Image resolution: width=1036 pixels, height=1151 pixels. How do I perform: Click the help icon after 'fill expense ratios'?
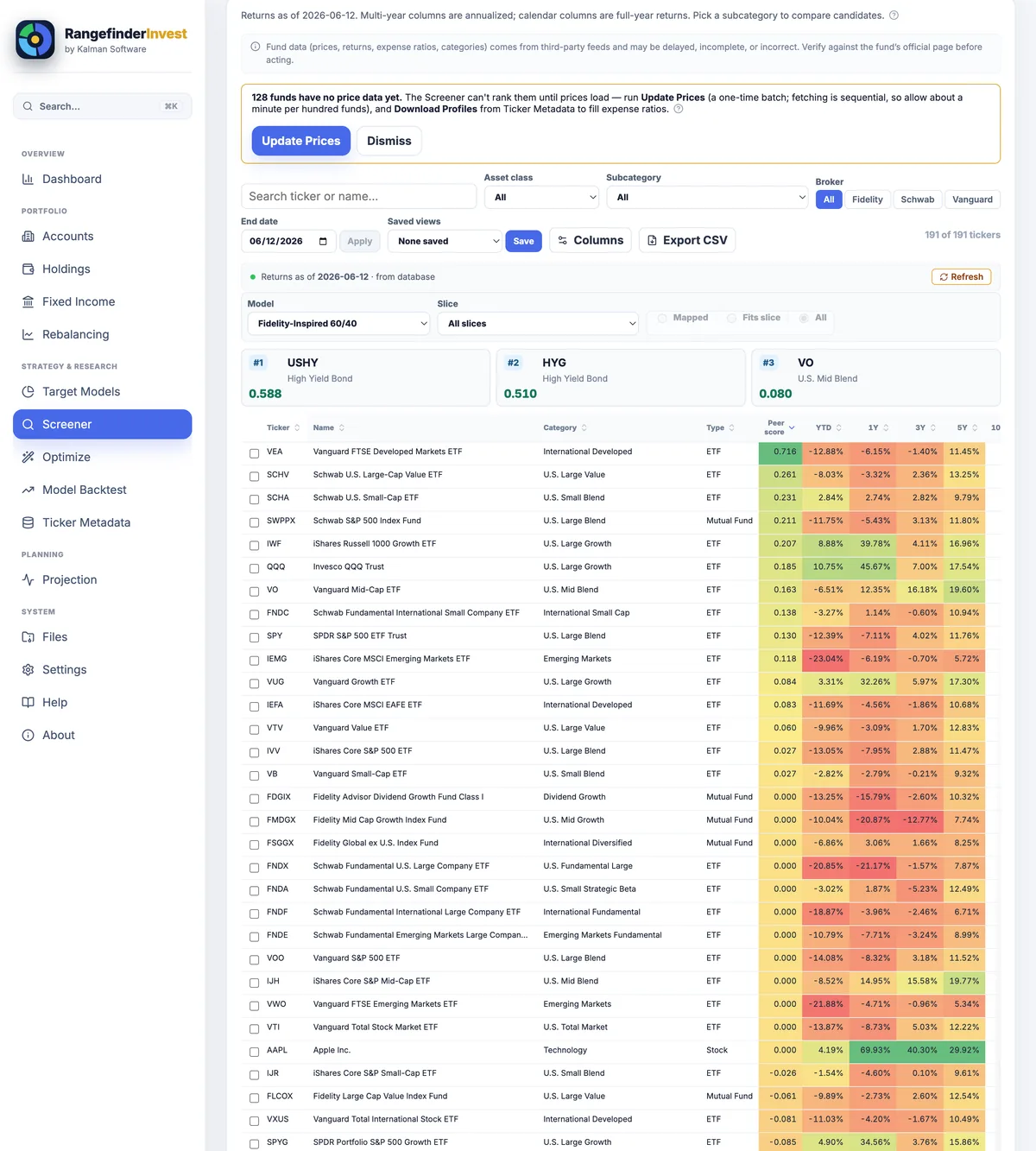[x=678, y=109]
